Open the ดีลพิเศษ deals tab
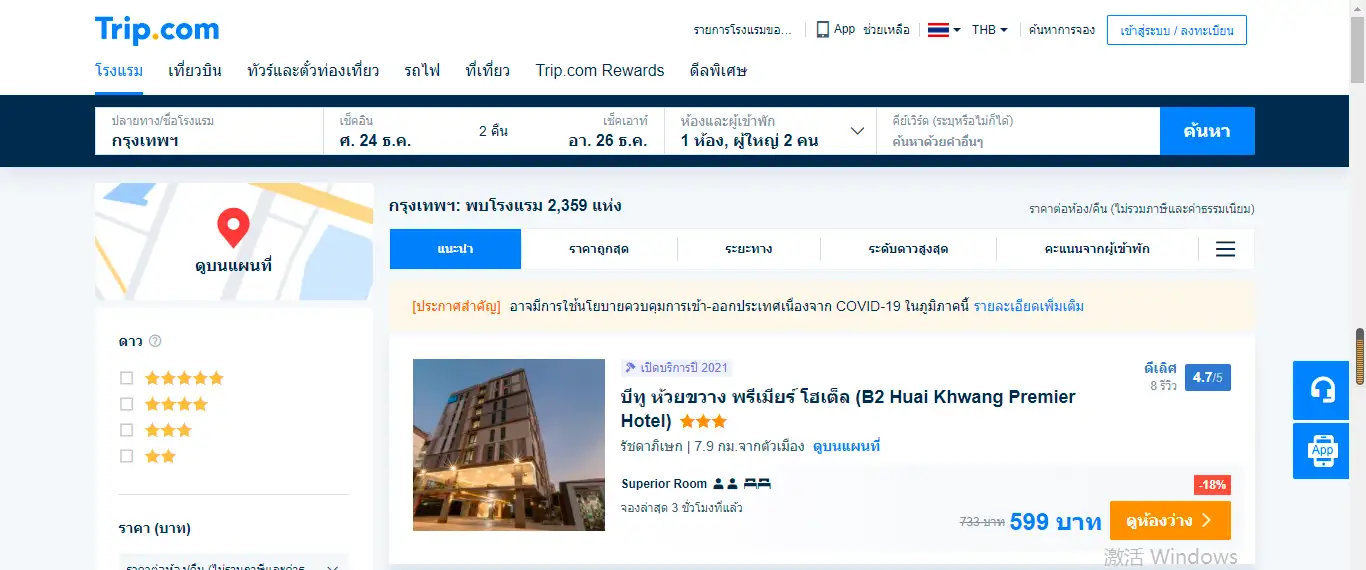1366x570 pixels. [x=718, y=70]
